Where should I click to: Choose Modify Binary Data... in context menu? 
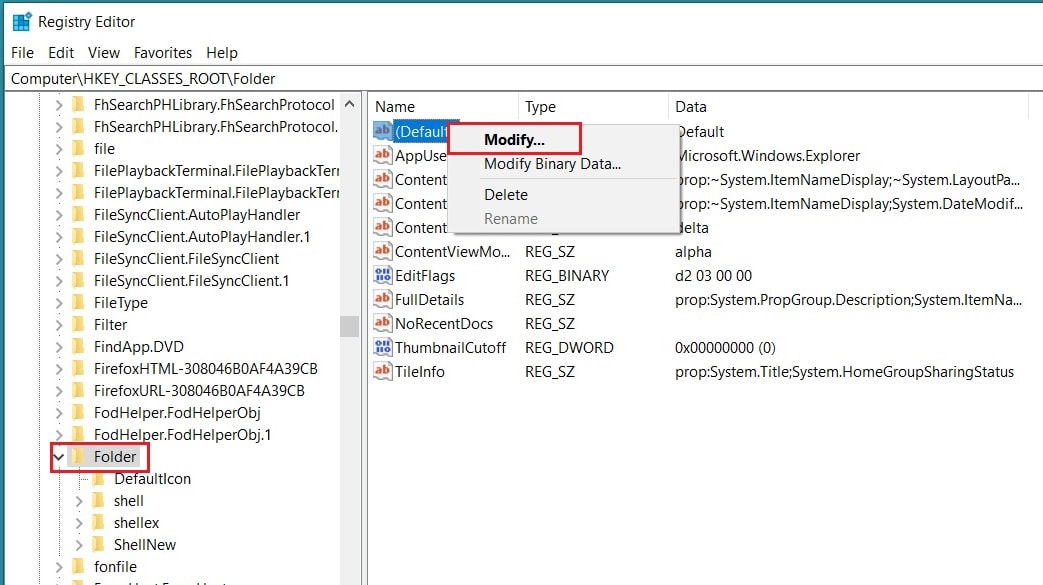pos(552,164)
